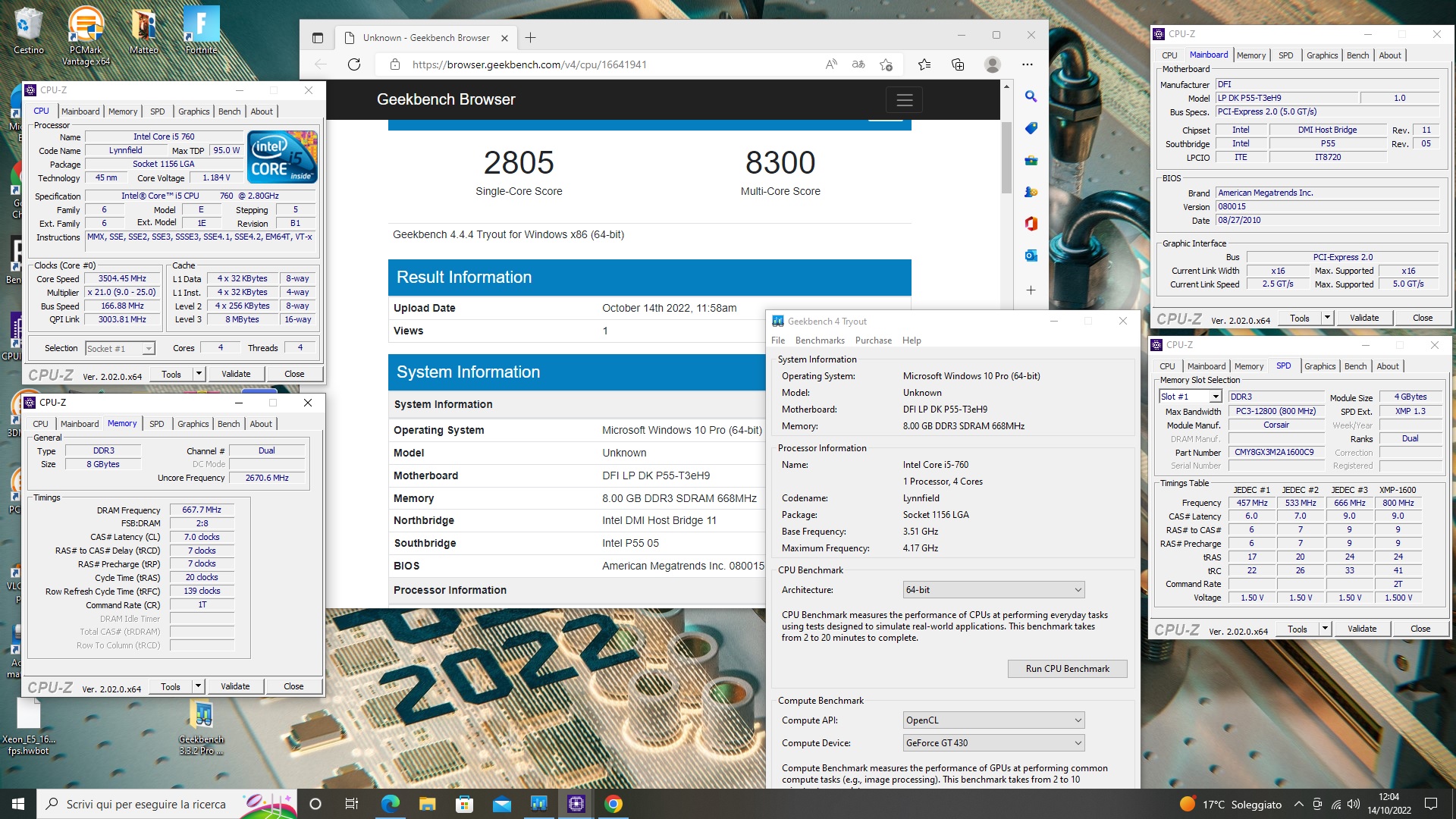The image size is (1456, 819).
Task: Click Tools button in CPU-Z SPD window
Action: 1298,629
